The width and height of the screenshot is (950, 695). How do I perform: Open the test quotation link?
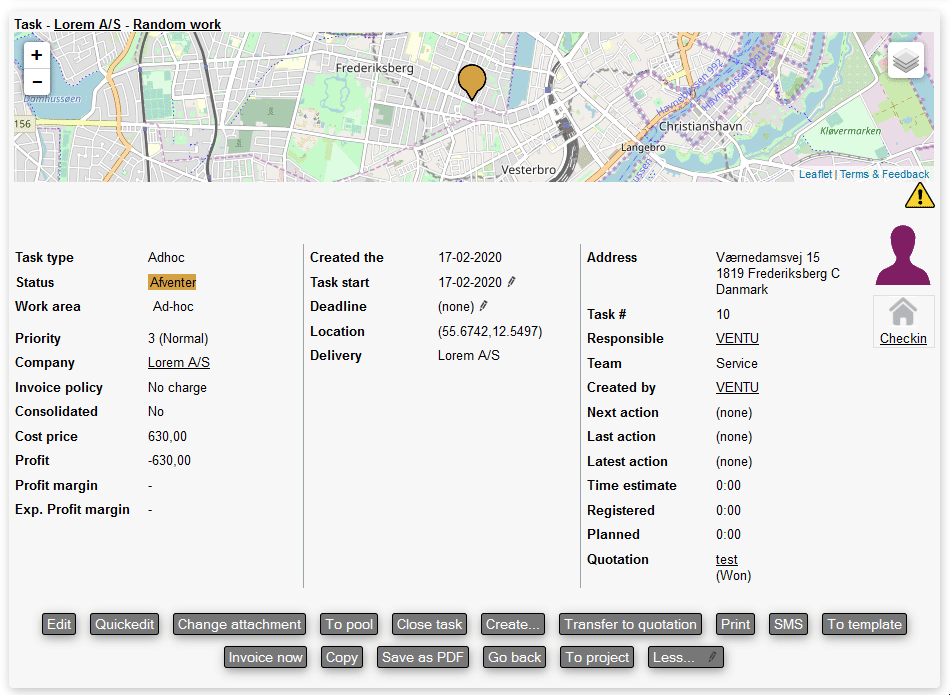coord(726,560)
